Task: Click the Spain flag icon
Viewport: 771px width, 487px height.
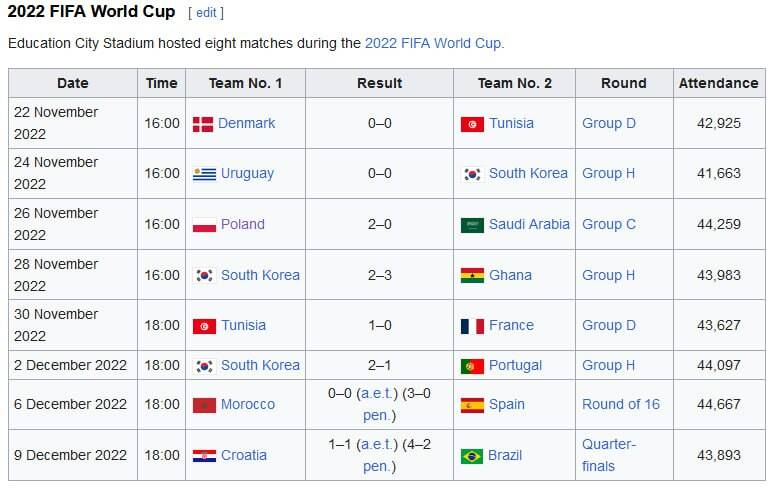Action: click(x=472, y=405)
